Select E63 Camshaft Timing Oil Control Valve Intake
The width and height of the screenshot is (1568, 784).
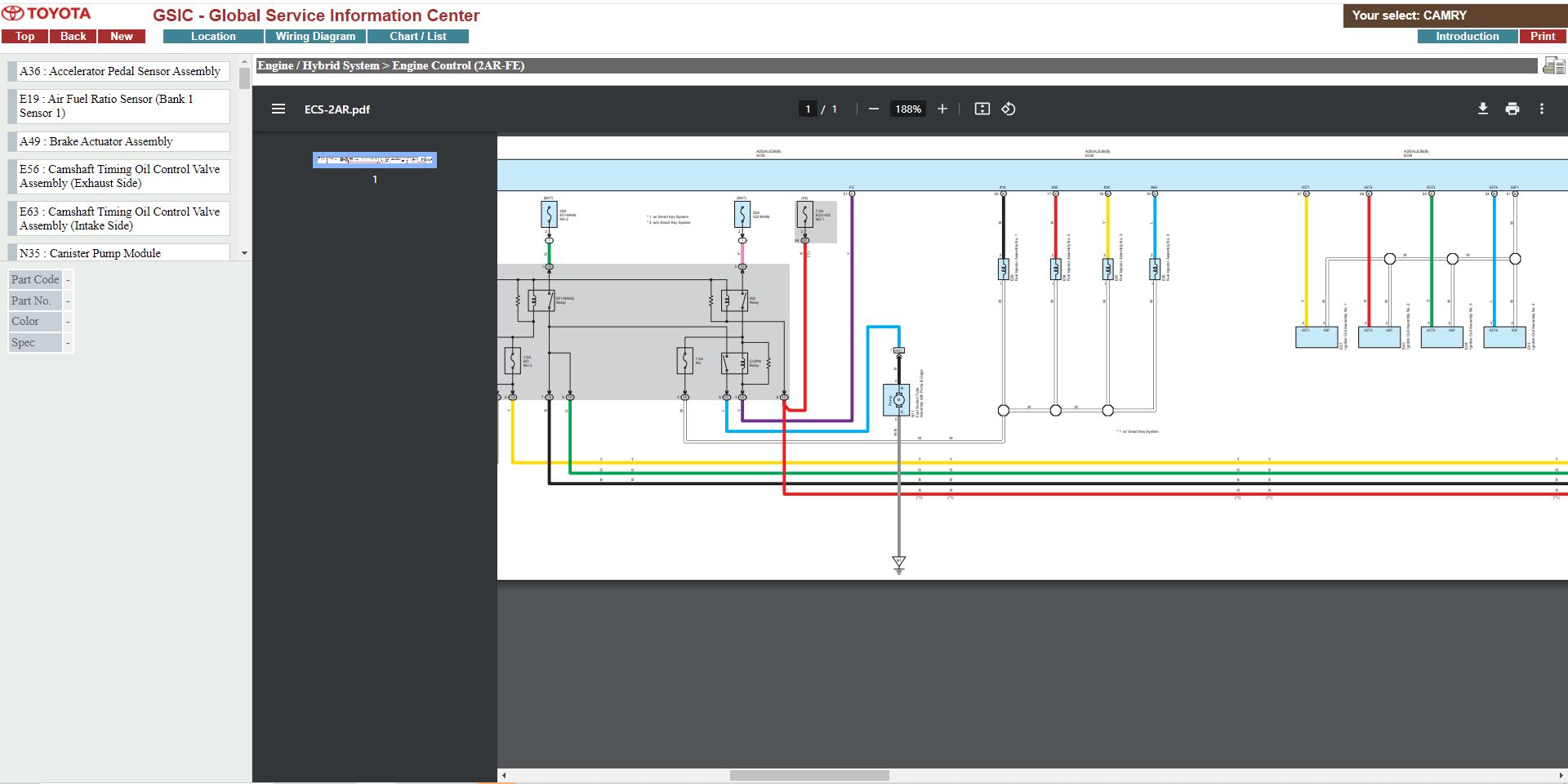click(x=119, y=219)
